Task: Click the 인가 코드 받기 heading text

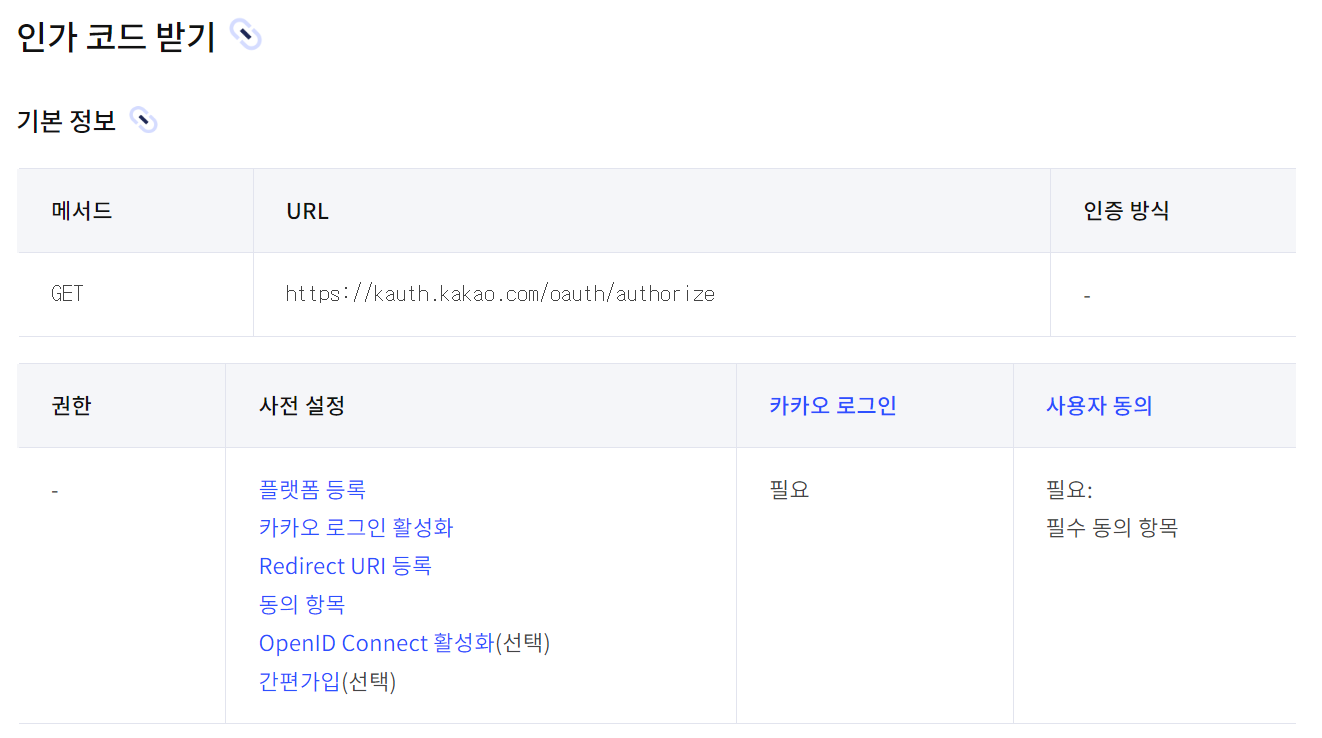Action: (x=116, y=36)
